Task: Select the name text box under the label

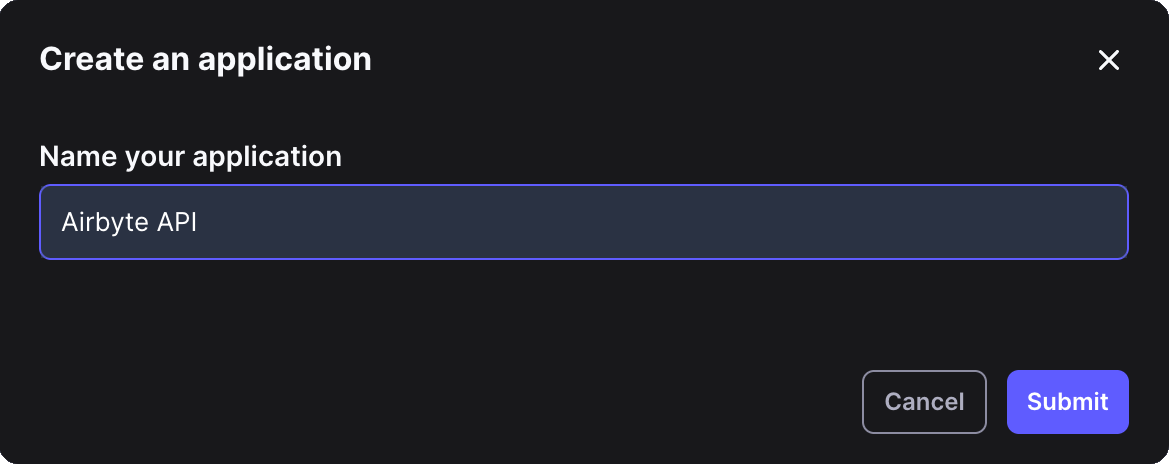Action: pyautogui.click(x=584, y=222)
